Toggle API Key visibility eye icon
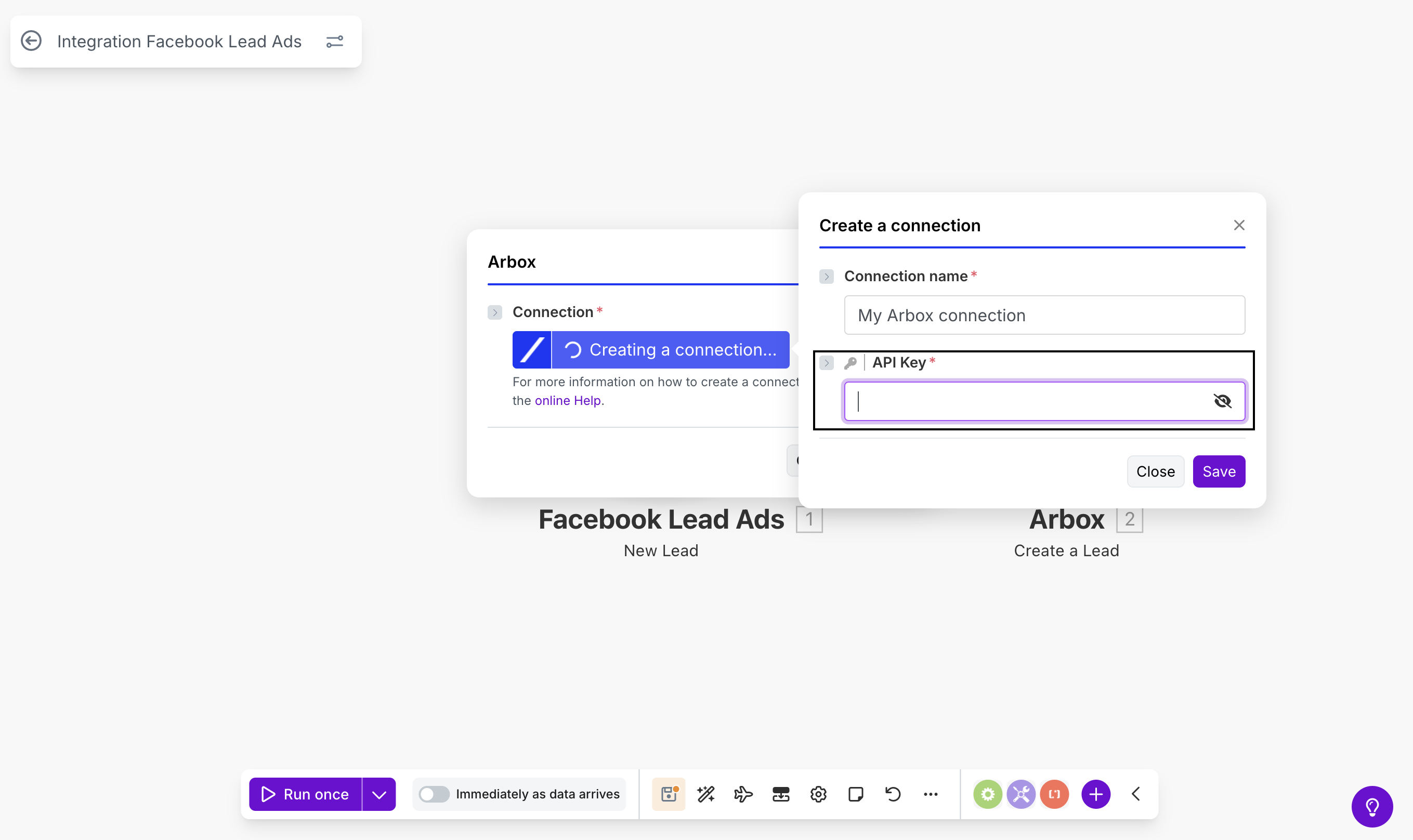This screenshot has width=1413, height=840. pos(1222,401)
